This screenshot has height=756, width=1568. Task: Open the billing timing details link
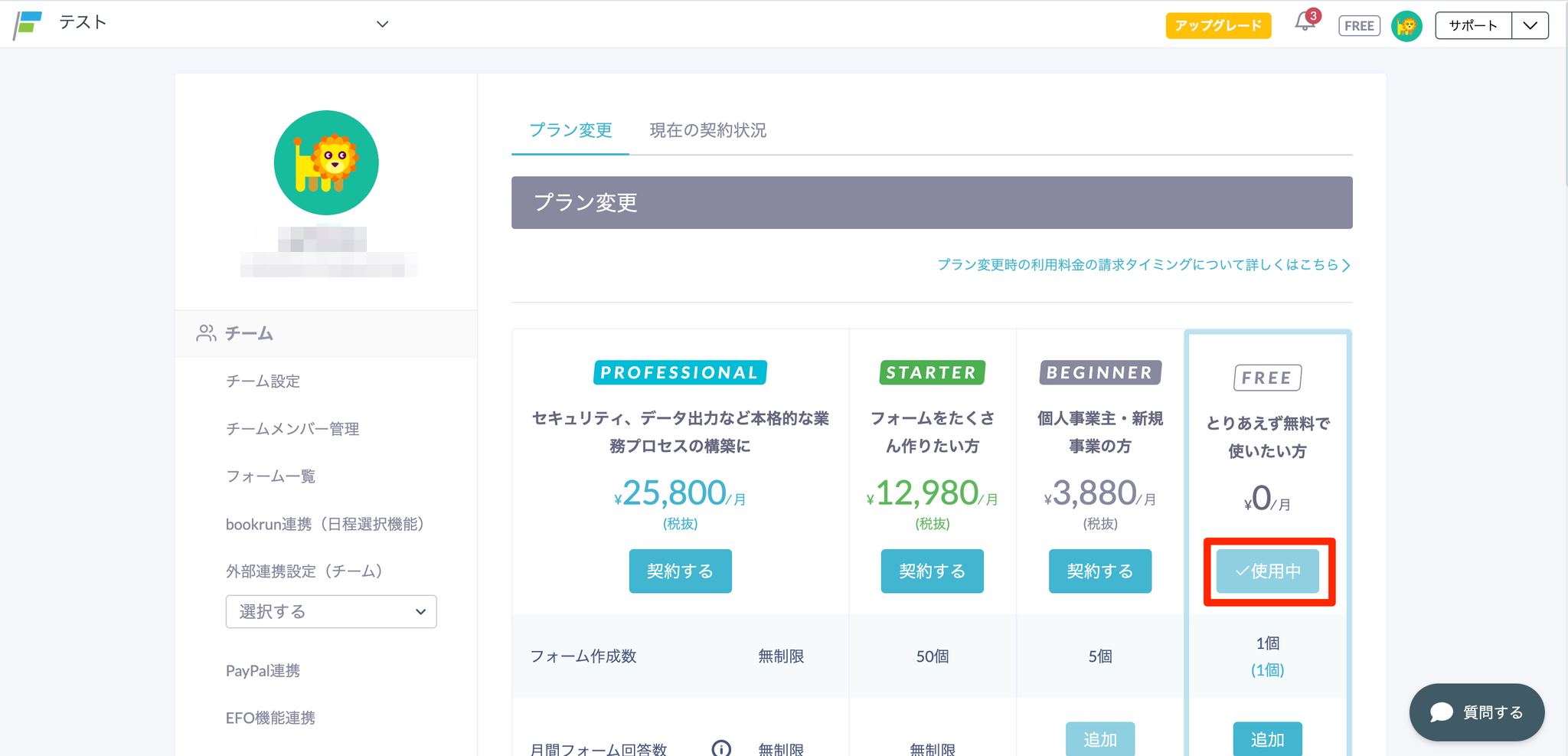1143,265
